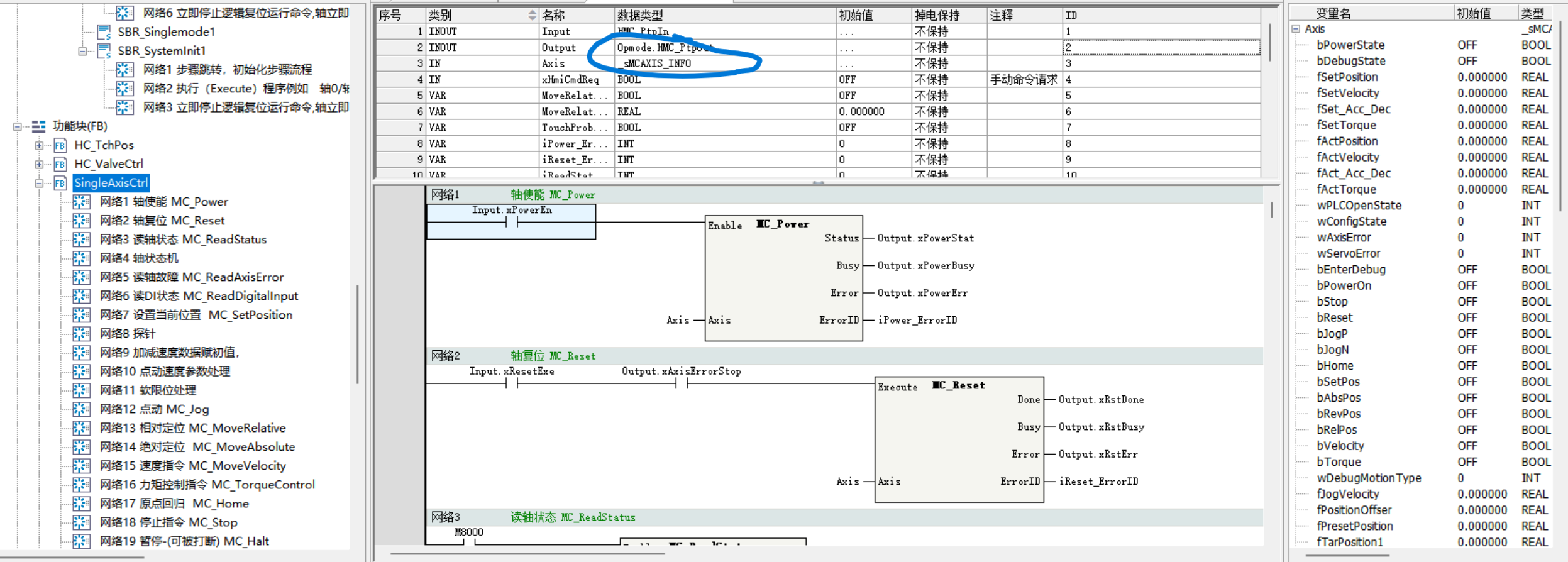
Task: Collapse the Axis variable group
Action: tap(1296, 29)
